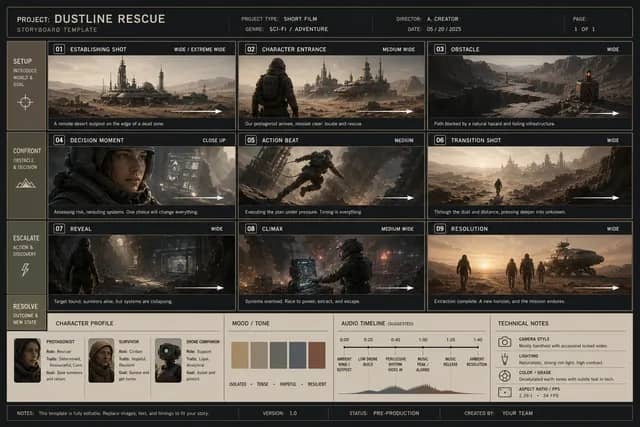Pick the tan mood swatch
The height and width of the screenshot is (427, 640).
click(x=240, y=355)
